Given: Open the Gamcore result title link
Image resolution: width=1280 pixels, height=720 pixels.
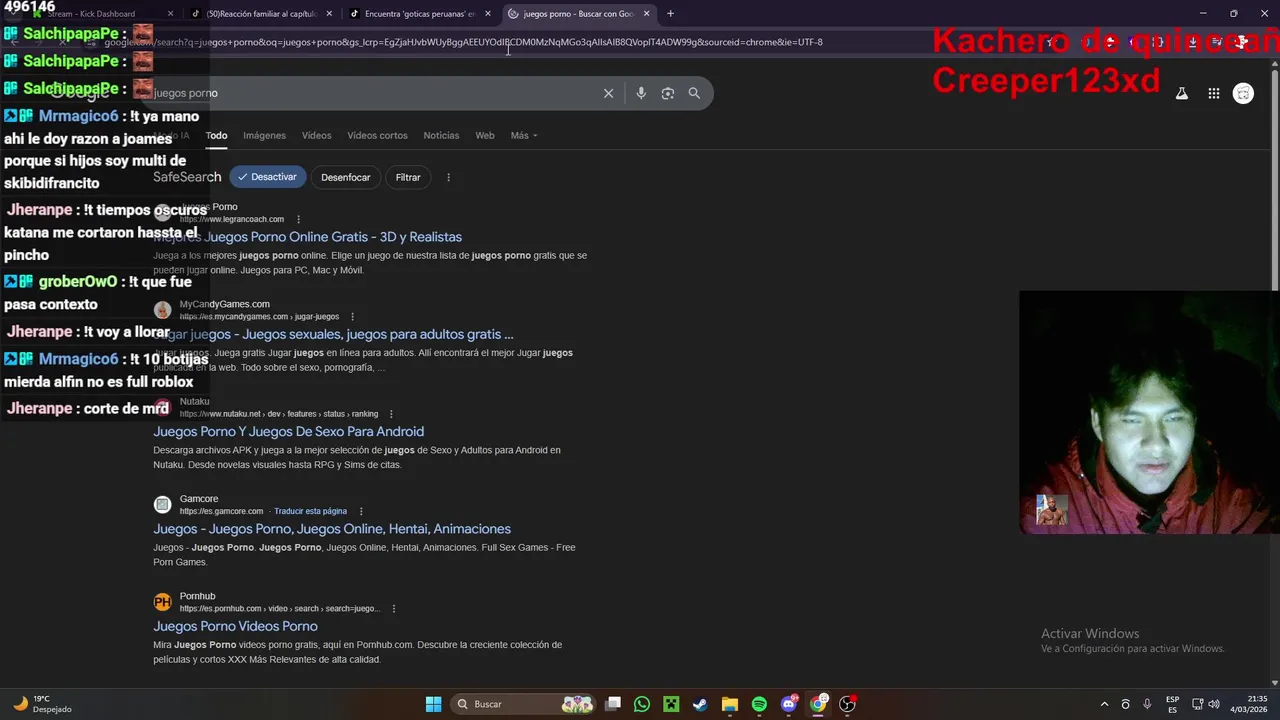Looking at the screenshot, I should (x=332, y=529).
